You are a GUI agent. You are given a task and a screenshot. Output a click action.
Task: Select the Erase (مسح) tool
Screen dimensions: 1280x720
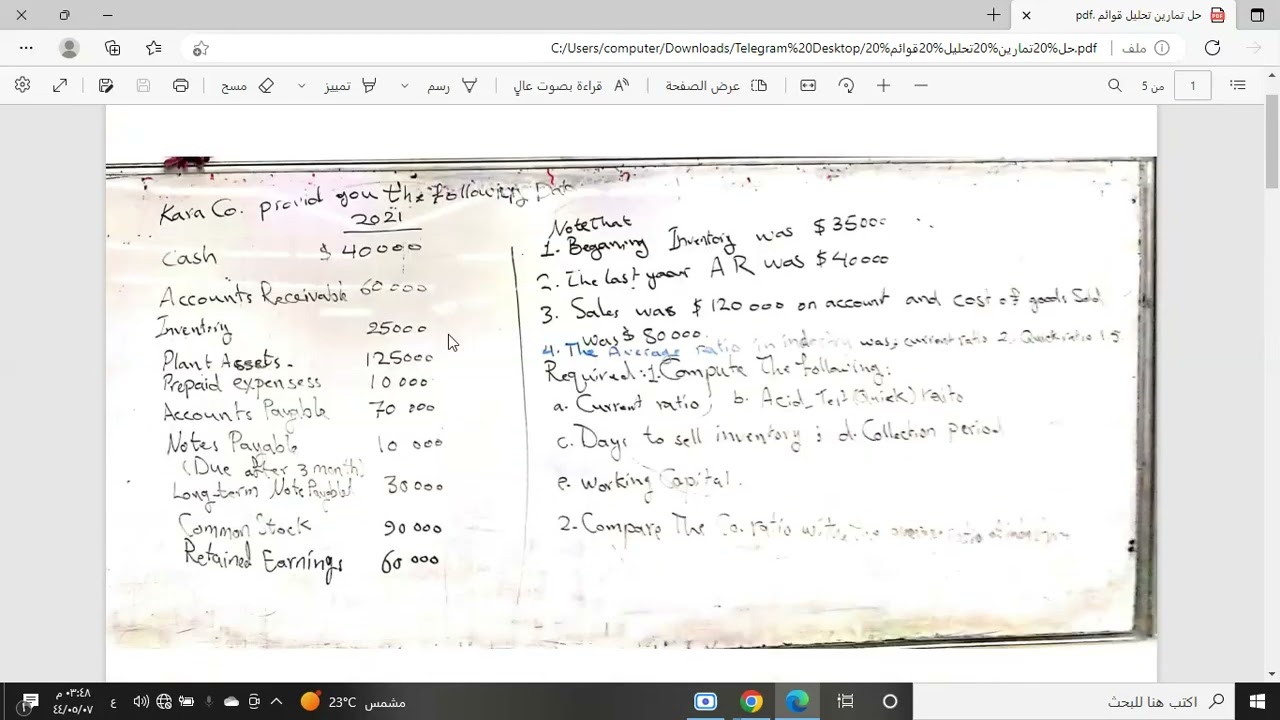click(248, 86)
